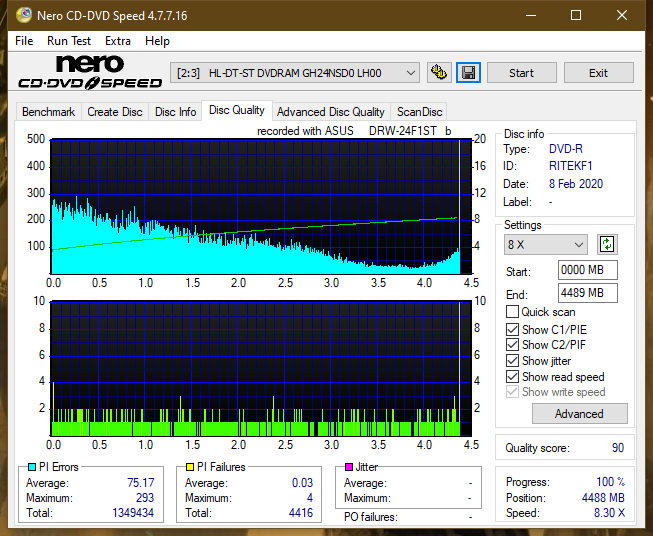
Task: Switch to the Disc Info tab
Action: 175,112
